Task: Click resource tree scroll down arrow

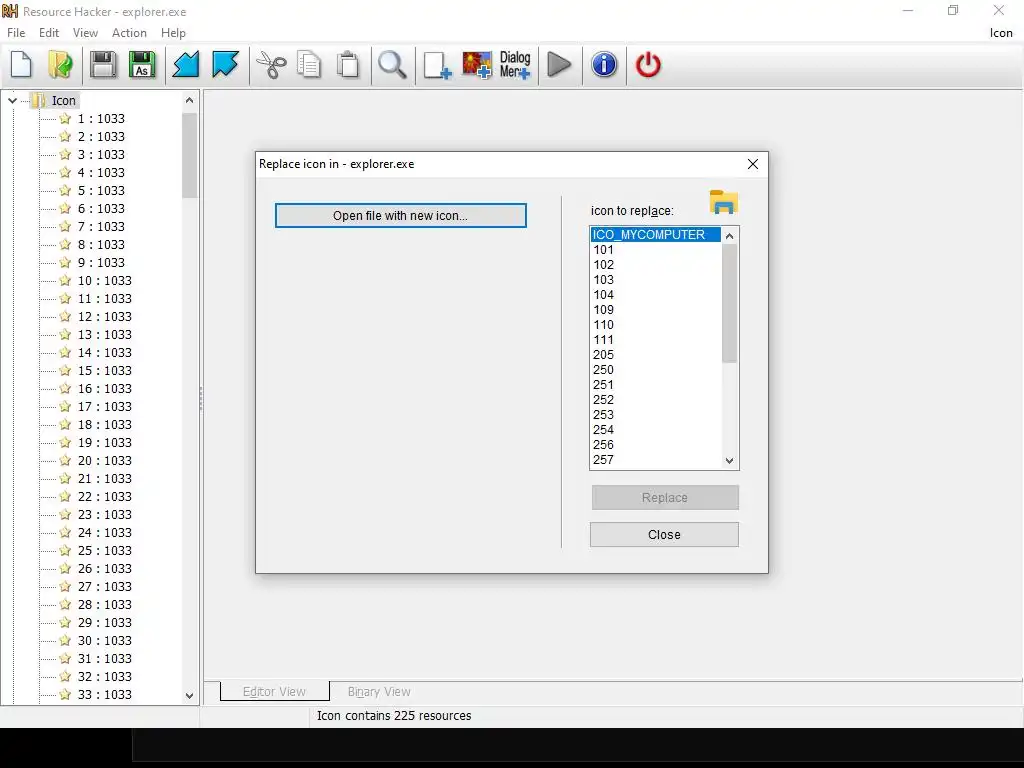Action: [x=189, y=696]
